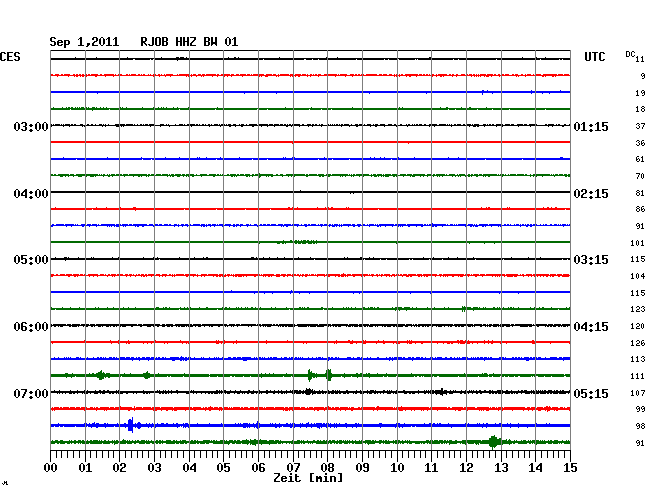Click minute tick label 08

click(327, 468)
